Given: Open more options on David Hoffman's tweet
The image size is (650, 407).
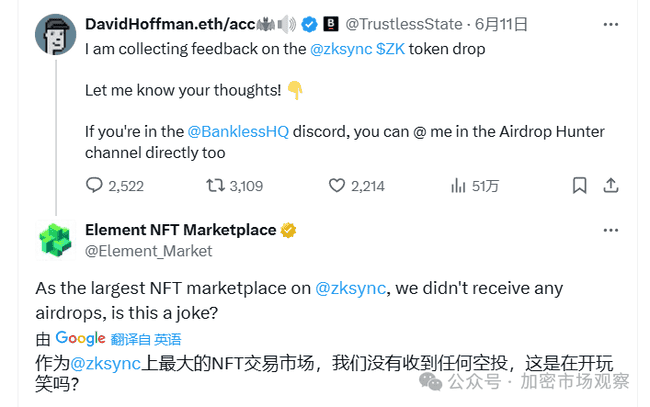Looking at the screenshot, I should (610, 23).
